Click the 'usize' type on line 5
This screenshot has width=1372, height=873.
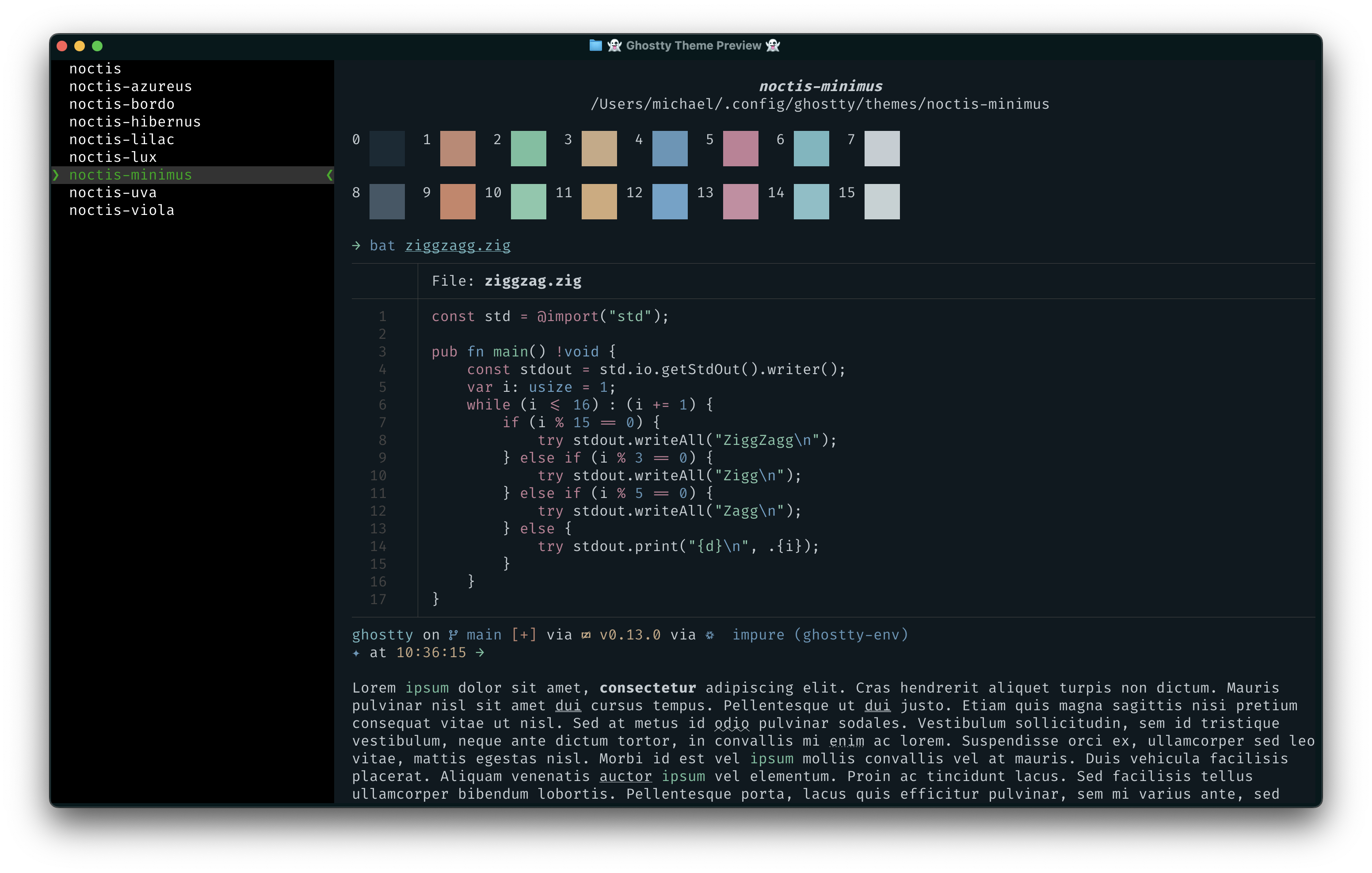pos(550,387)
